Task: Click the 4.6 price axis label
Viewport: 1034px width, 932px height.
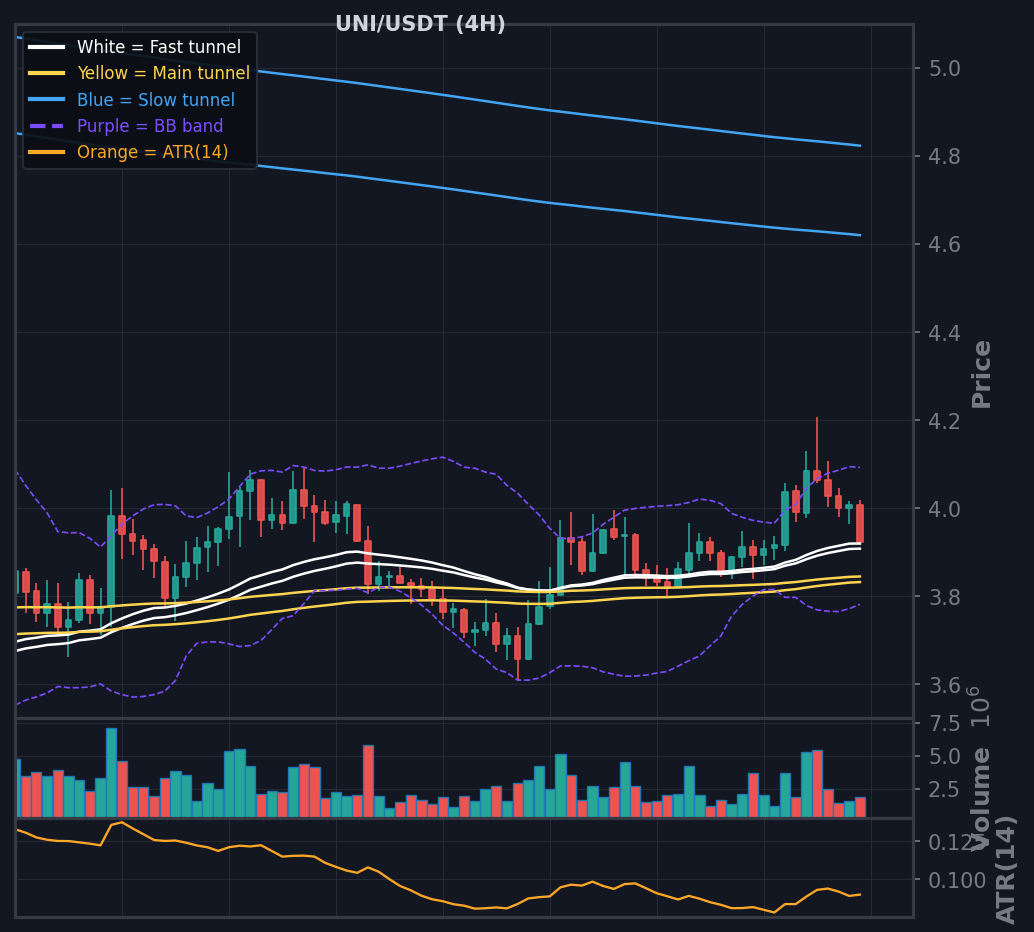Action: [x=944, y=245]
